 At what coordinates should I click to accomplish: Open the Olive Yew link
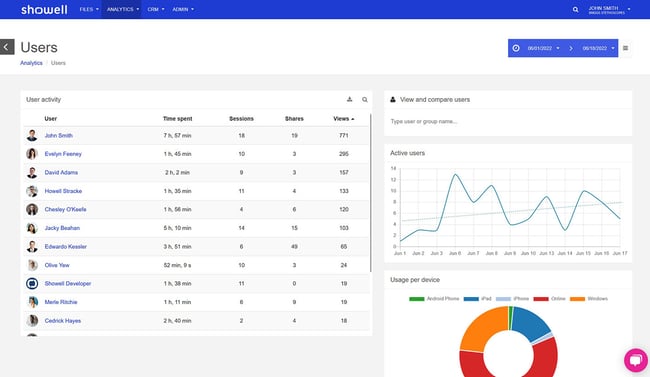(57, 265)
